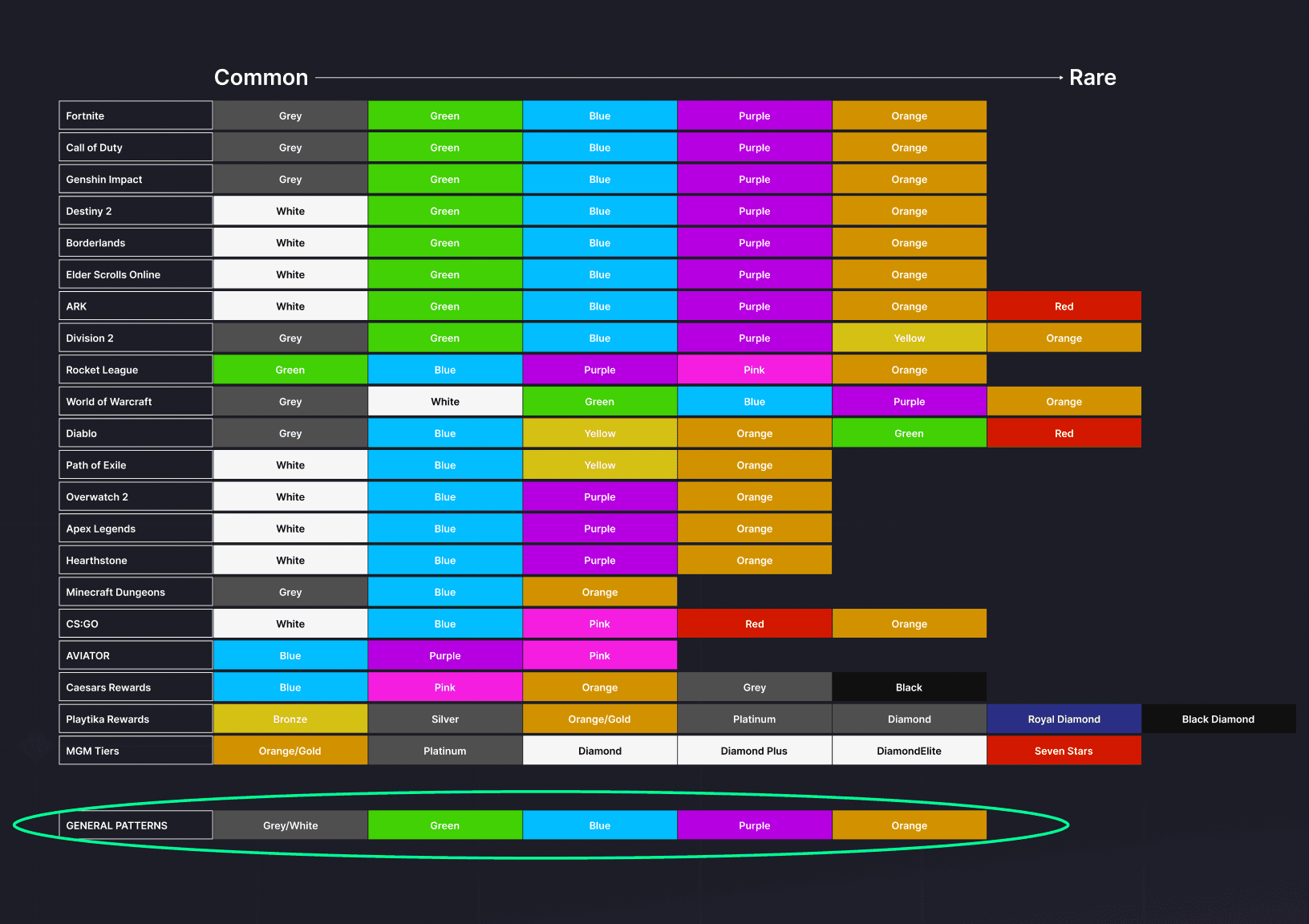The image size is (1309, 924).
Task: Click the Grey cell in Caesars Rewards row
Action: [754, 687]
